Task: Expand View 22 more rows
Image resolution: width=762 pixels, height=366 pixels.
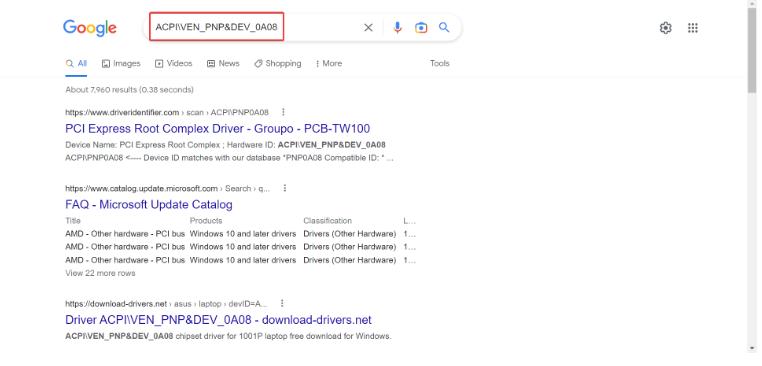Action: point(100,273)
